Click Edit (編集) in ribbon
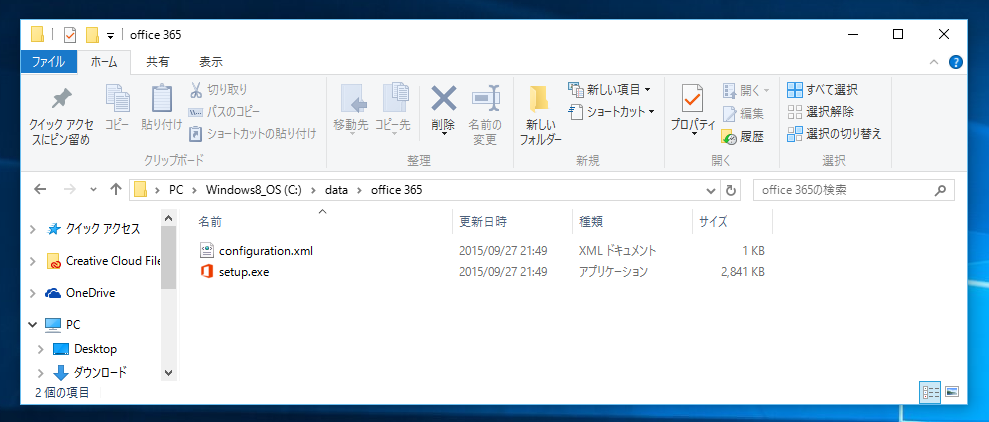989x422 pixels. pos(743,114)
